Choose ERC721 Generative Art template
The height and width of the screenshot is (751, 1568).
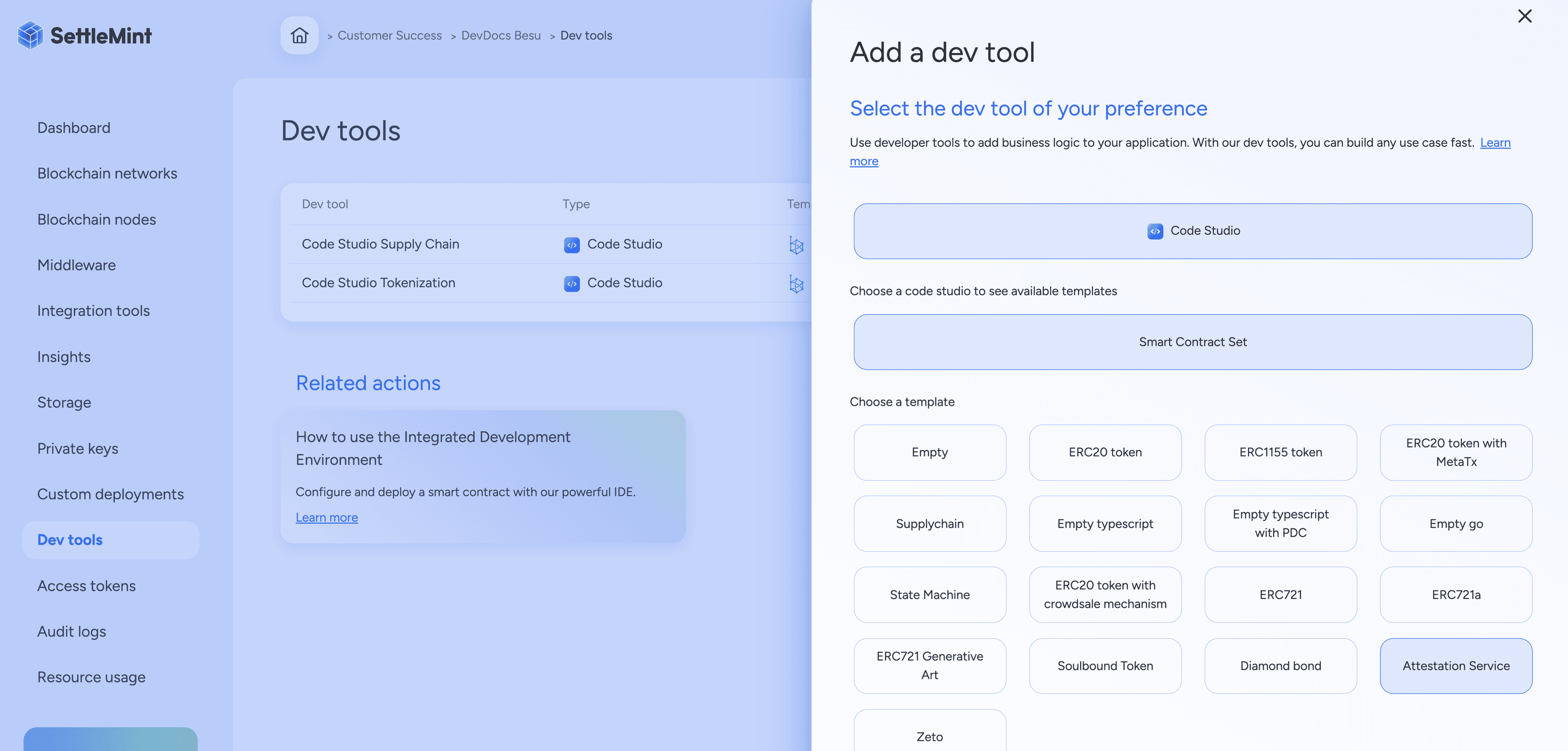click(x=929, y=666)
